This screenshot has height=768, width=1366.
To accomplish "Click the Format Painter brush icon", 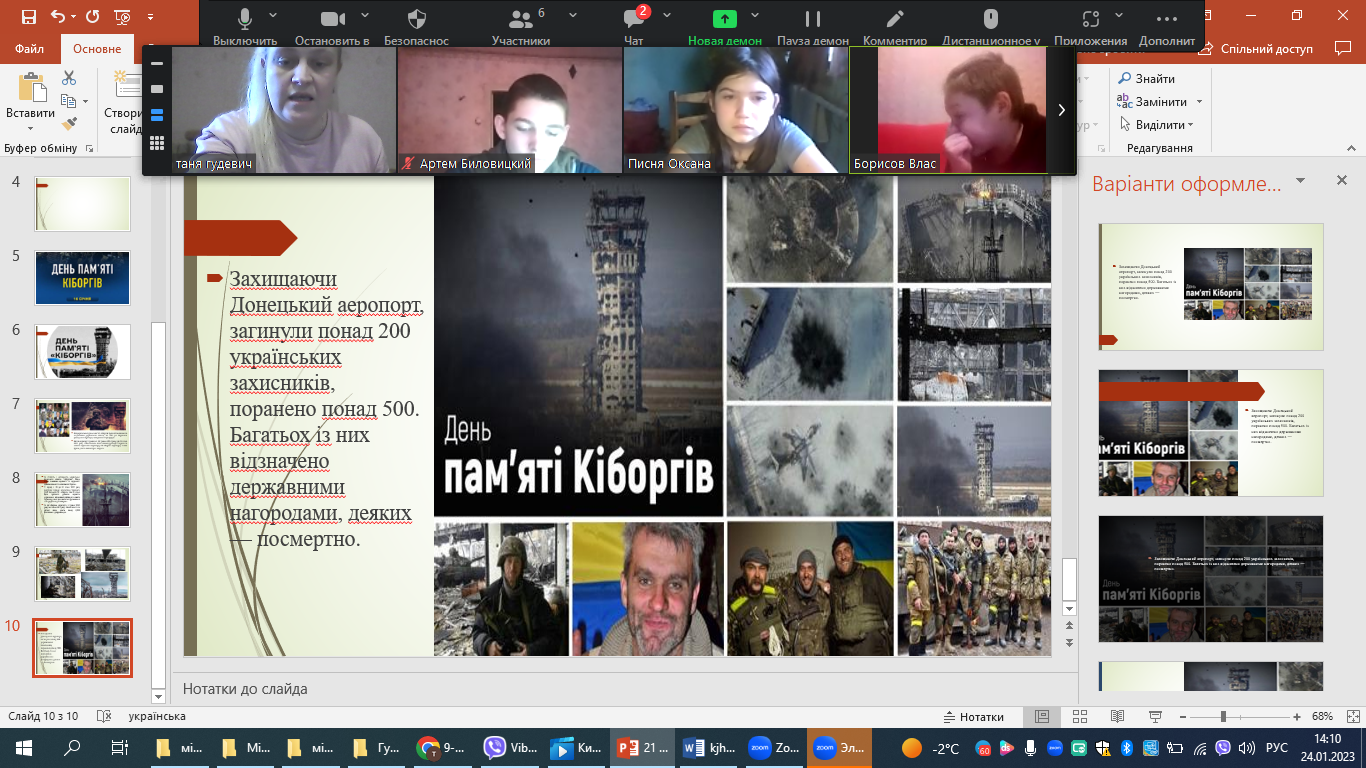I will [x=69, y=124].
